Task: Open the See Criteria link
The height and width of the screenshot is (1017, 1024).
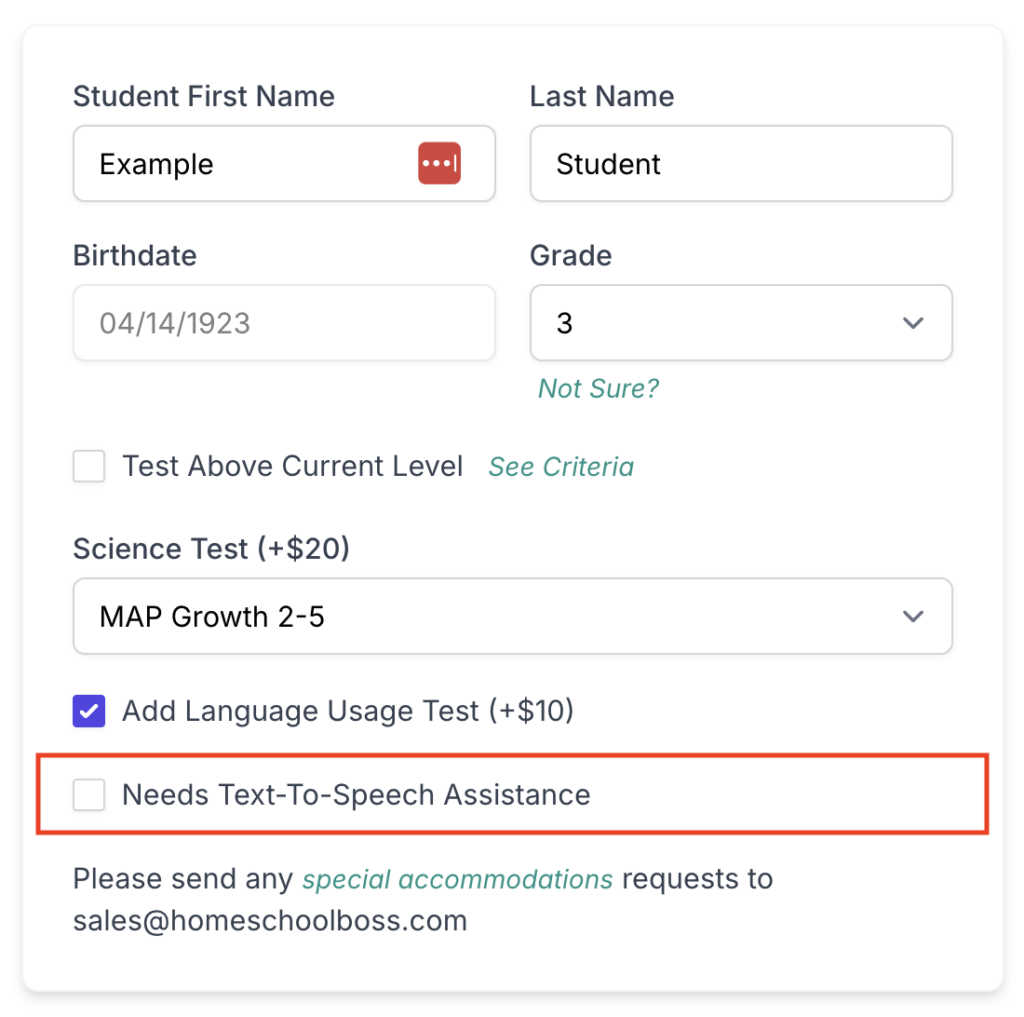Action: tap(561, 466)
